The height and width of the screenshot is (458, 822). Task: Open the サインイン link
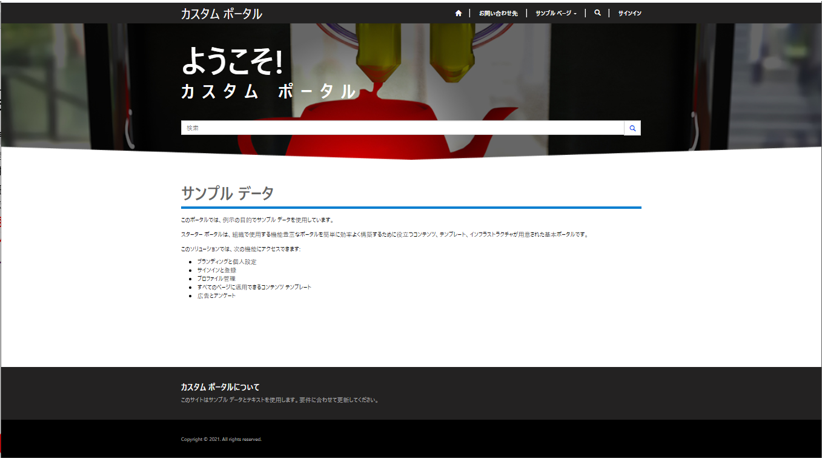pos(630,13)
